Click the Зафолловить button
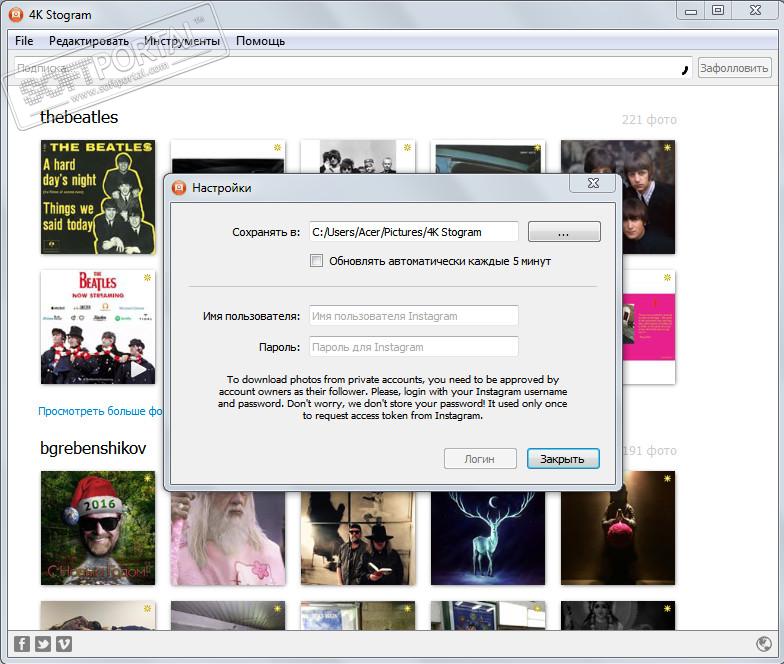 pyautogui.click(x=734, y=68)
